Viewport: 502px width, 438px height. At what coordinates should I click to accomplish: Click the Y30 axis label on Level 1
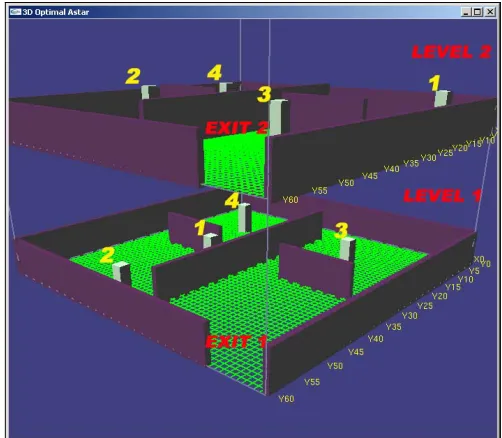410,315
